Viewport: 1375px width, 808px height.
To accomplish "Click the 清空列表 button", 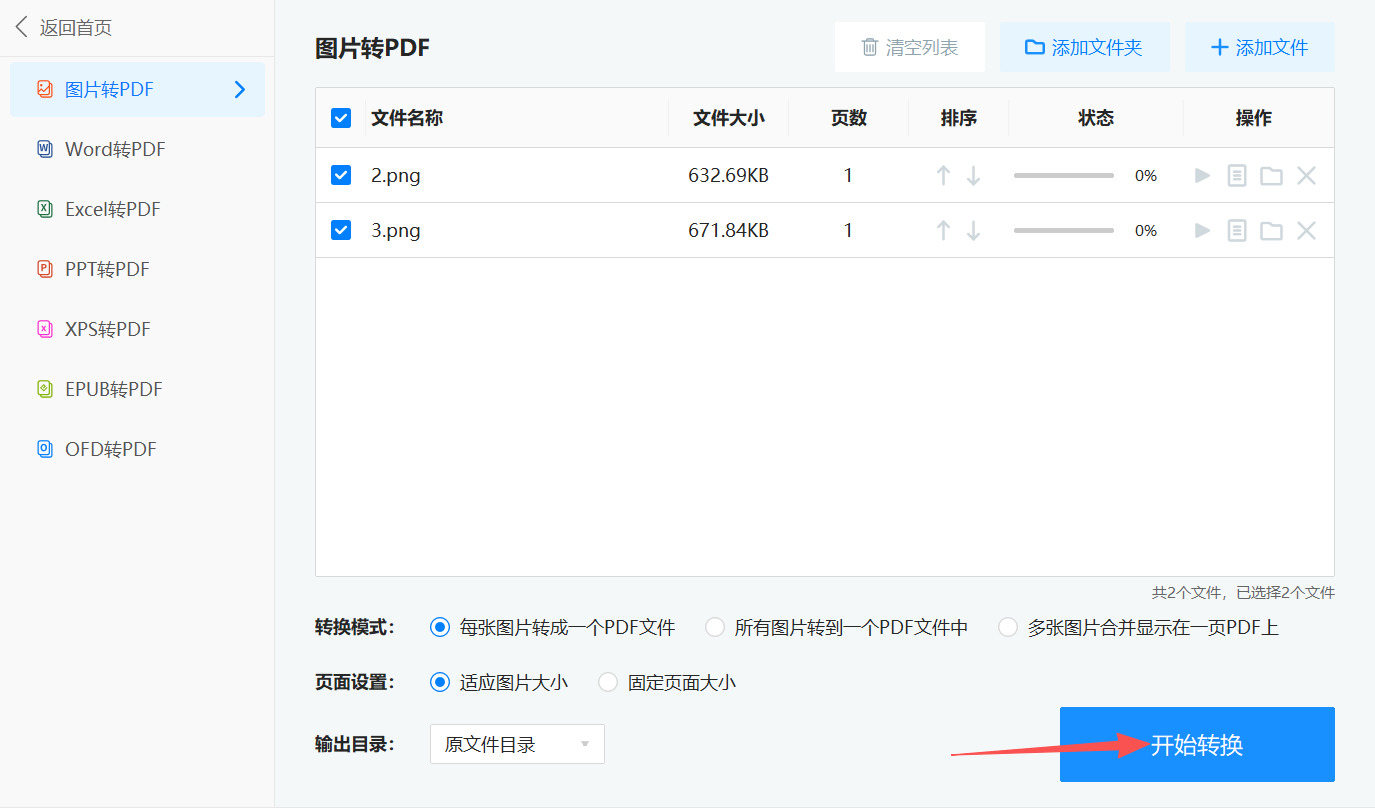I will [909, 46].
